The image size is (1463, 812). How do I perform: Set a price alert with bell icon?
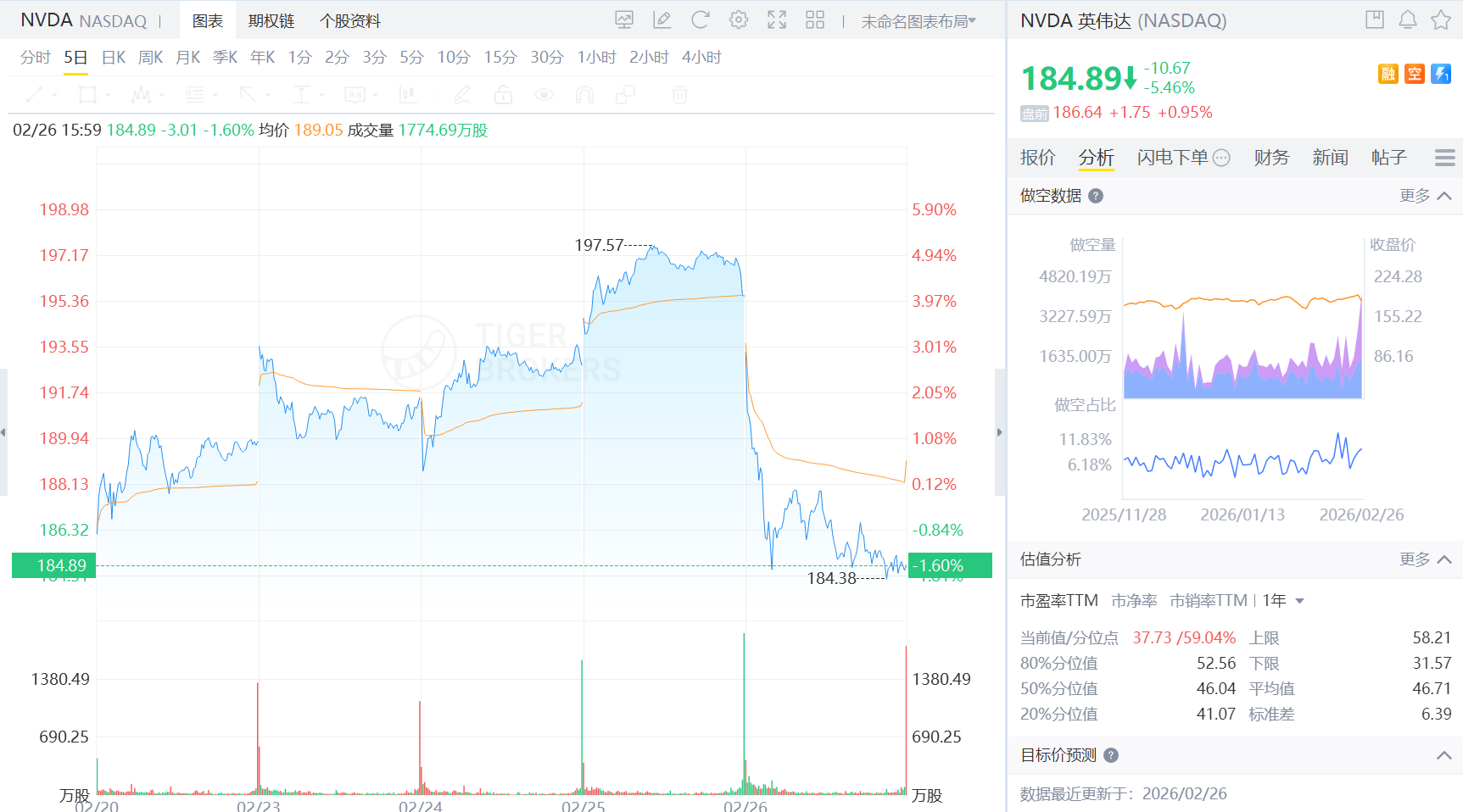1408,19
